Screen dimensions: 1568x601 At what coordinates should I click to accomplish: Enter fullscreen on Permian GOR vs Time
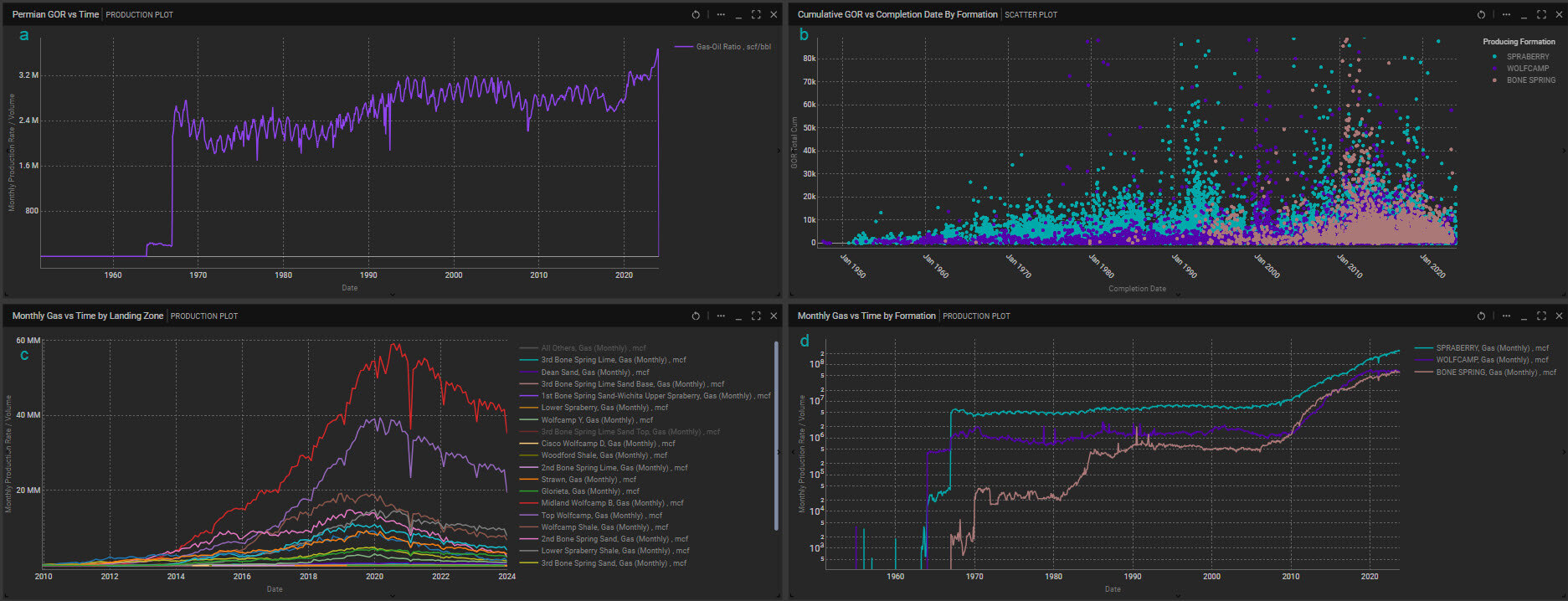coord(756,14)
